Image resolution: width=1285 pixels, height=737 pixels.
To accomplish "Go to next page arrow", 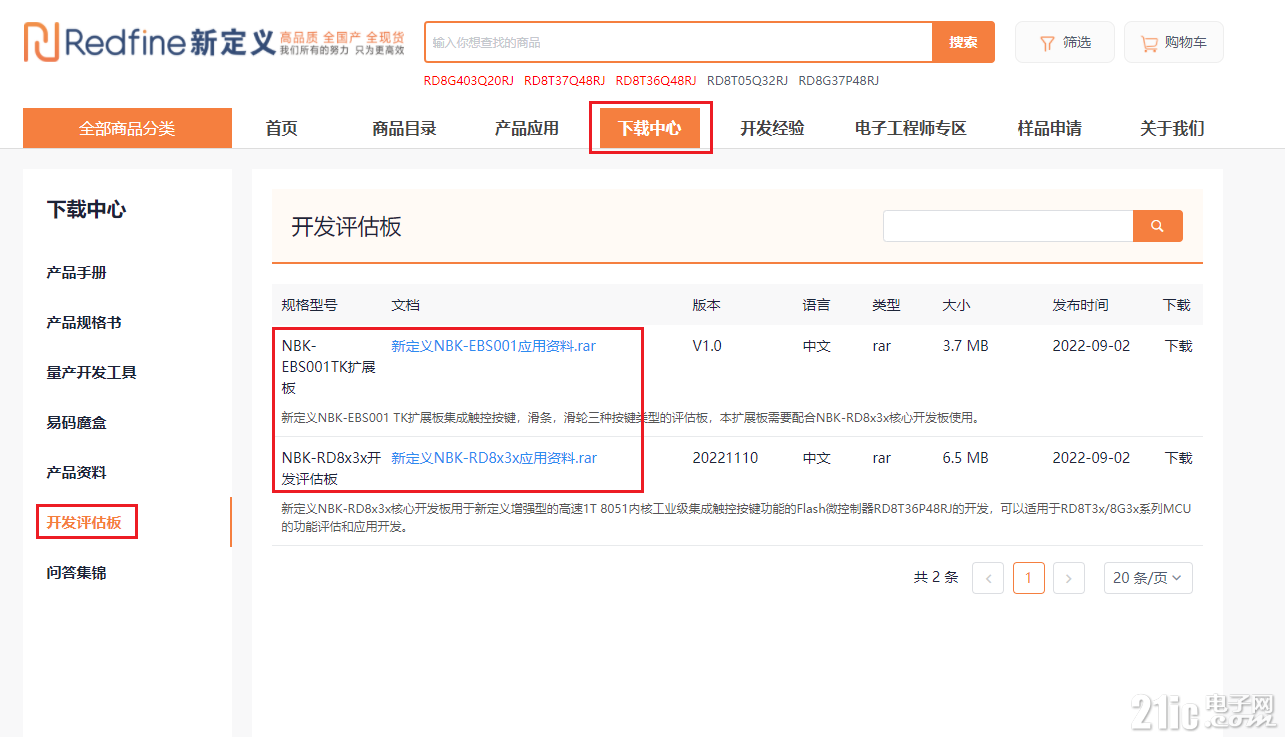I will 1069,577.
